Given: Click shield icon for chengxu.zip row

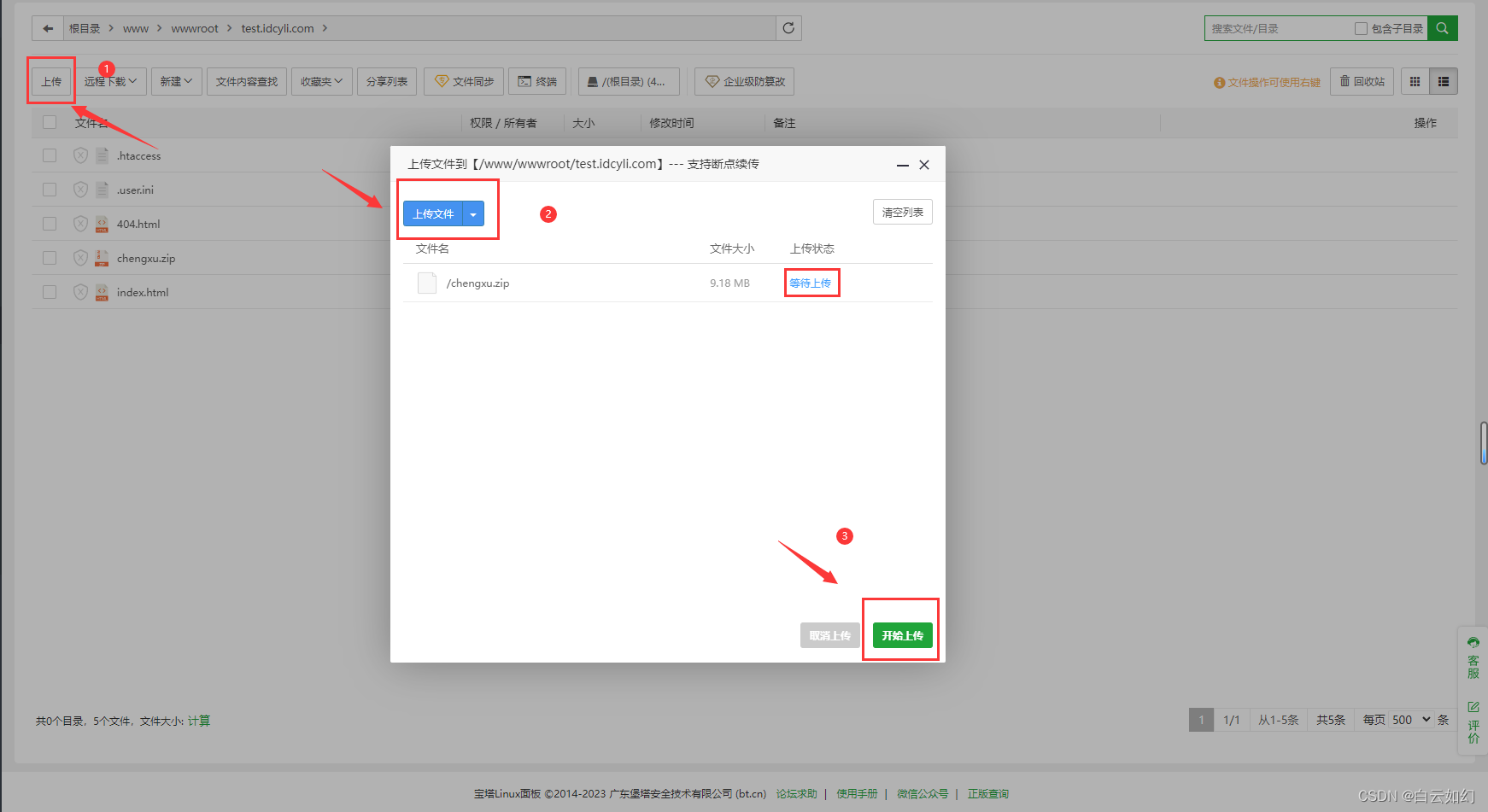Looking at the screenshot, I should coord(80,258).
